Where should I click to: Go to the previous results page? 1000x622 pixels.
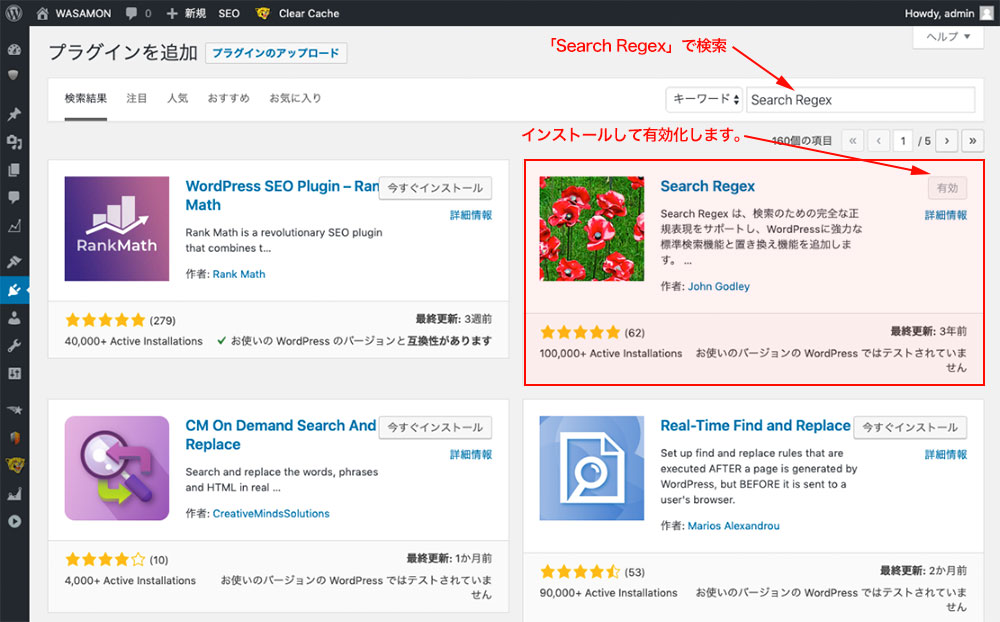878,141
